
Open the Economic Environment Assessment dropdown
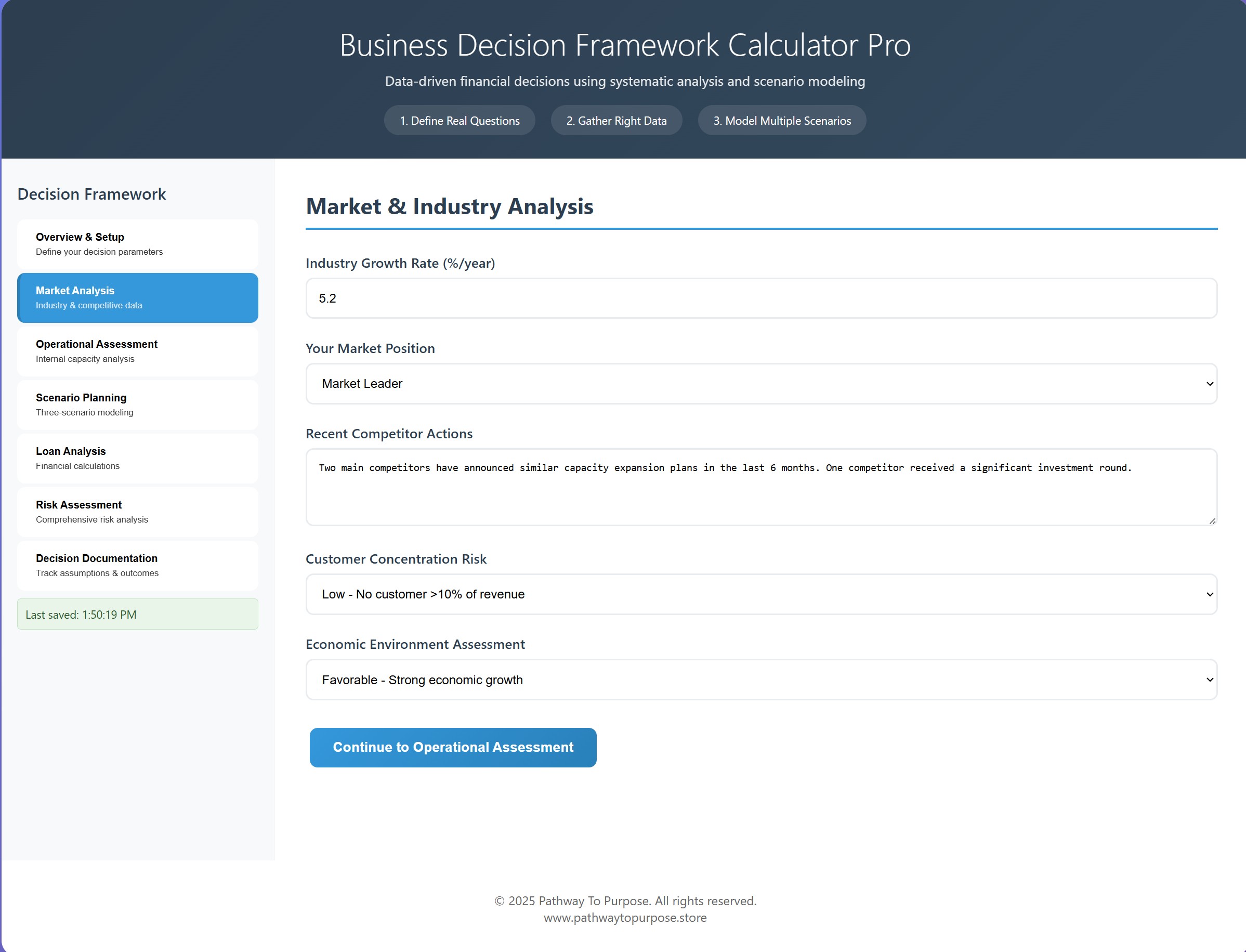(x=762, y=680)
